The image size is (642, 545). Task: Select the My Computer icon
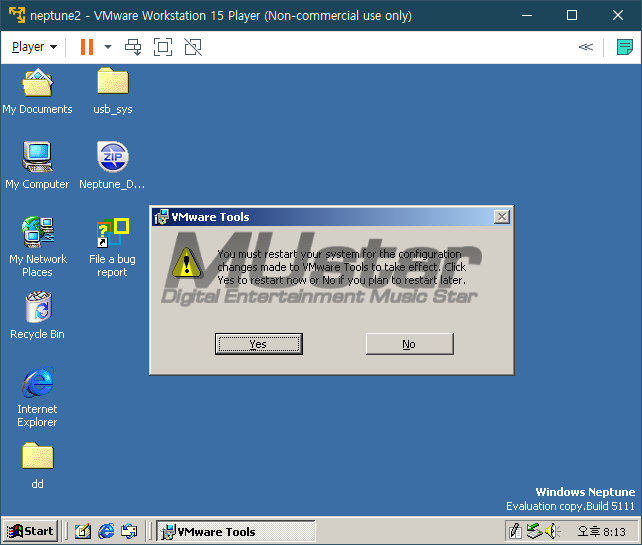coord(37,166)
